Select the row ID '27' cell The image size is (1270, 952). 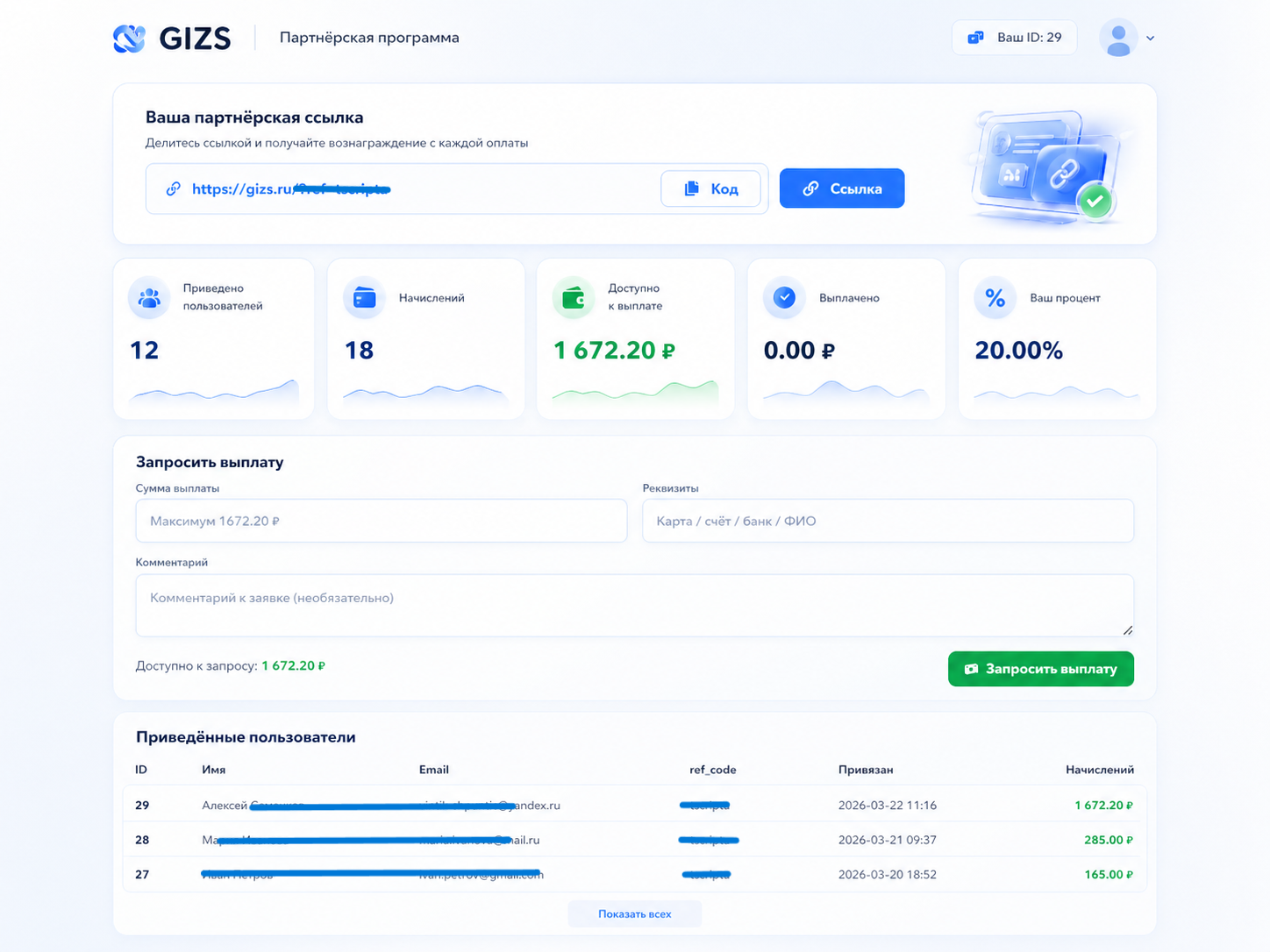pos(142,874)
